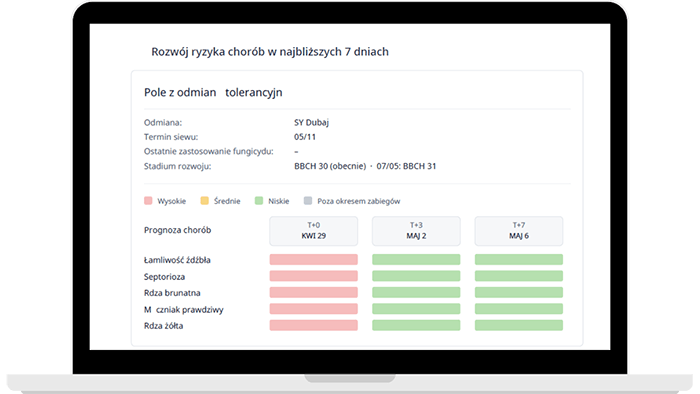Click Septorioza risk bar for MAJ 2
Image resolution: width=700 pixels, height=394 pixels.
416,276
